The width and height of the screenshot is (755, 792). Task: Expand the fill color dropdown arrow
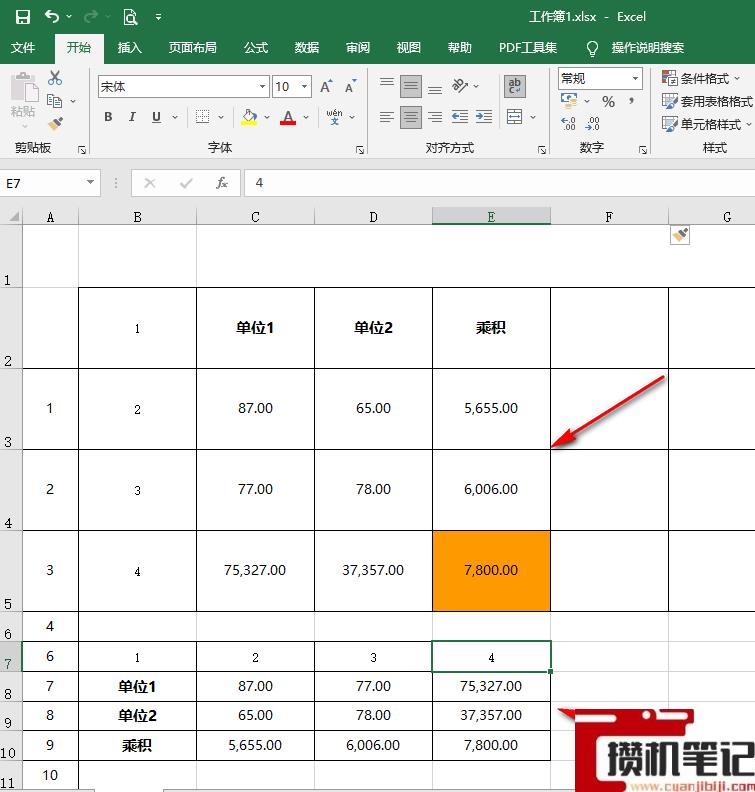coord(267,117)
